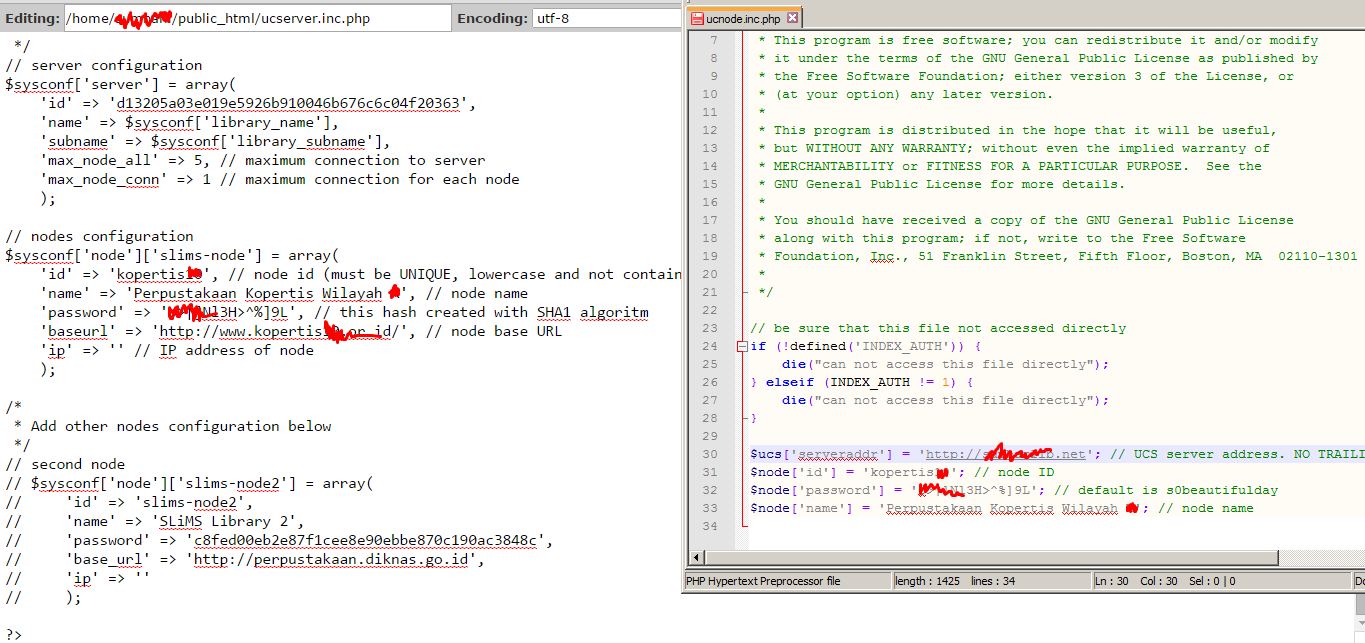Viewport: 1365px width, 643px height.
Task: Click '// default is s0beautifulday' comment
Action: (1165, 490)
